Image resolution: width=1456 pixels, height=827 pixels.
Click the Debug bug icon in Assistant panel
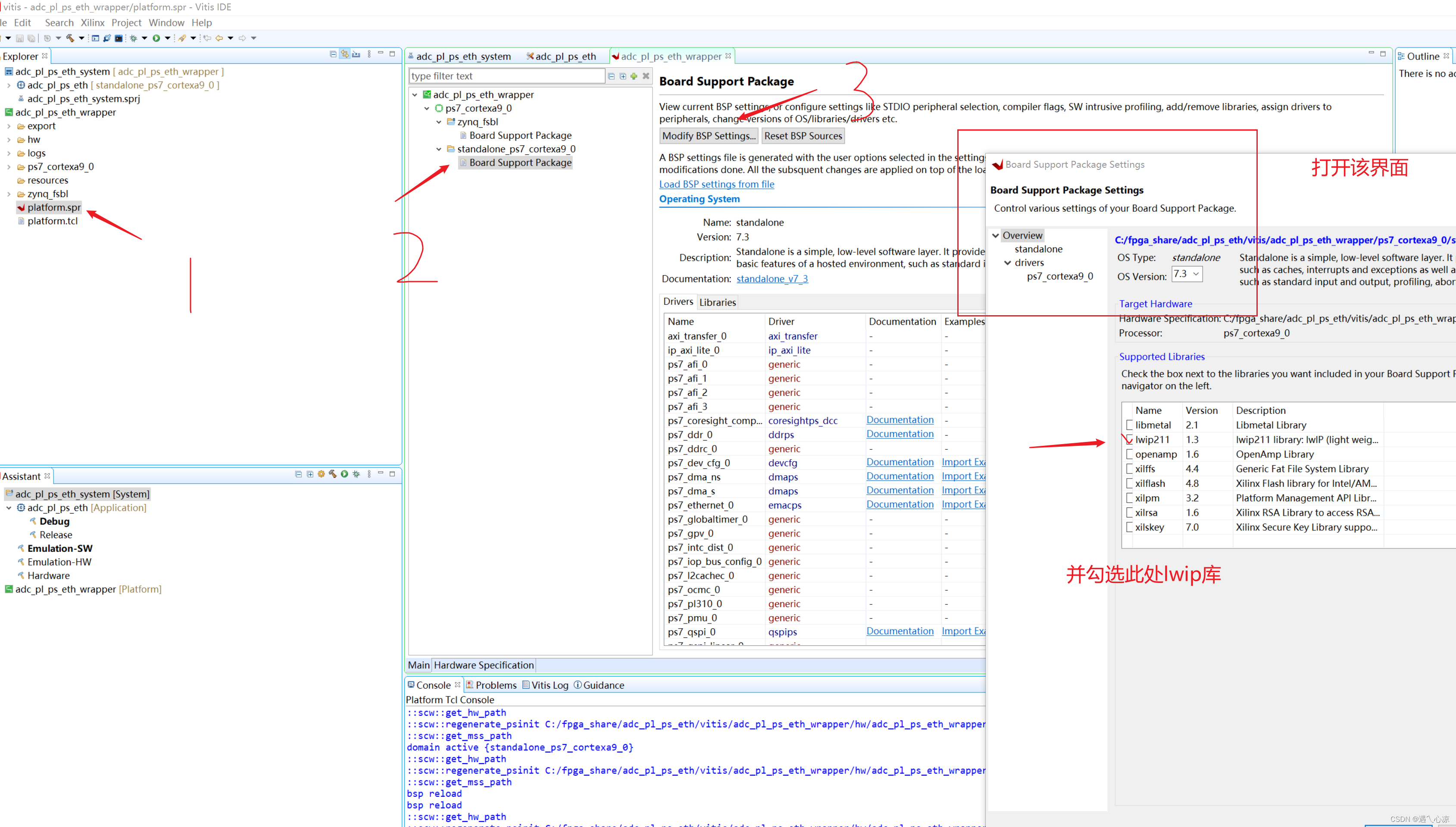click(x=356, y=474)
